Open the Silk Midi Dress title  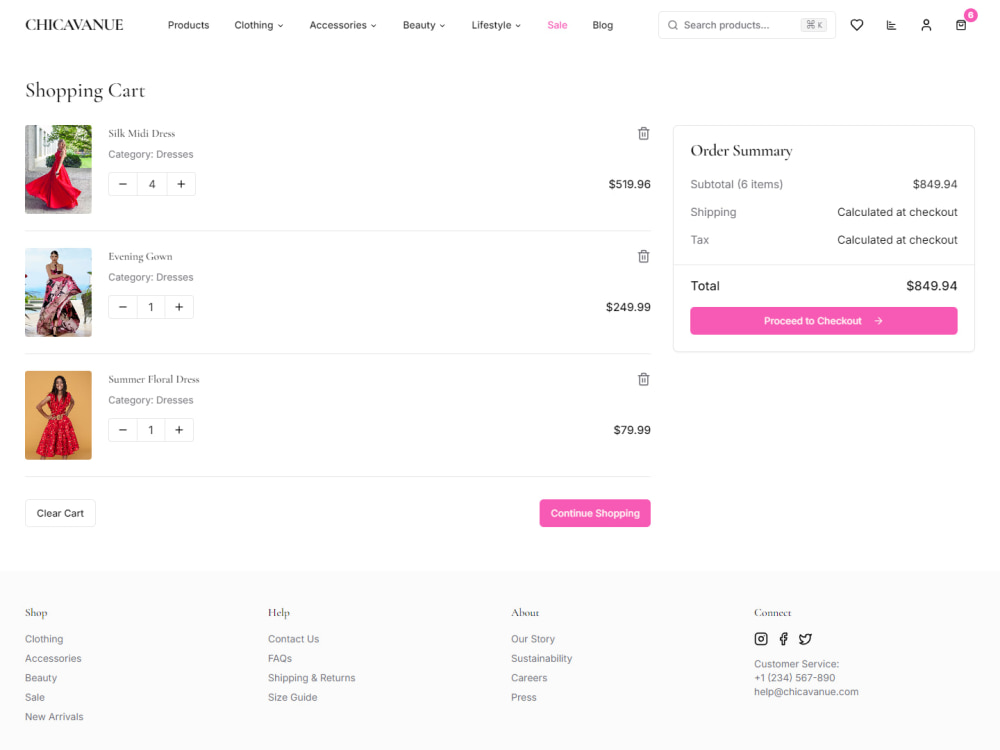click(142, 133)
